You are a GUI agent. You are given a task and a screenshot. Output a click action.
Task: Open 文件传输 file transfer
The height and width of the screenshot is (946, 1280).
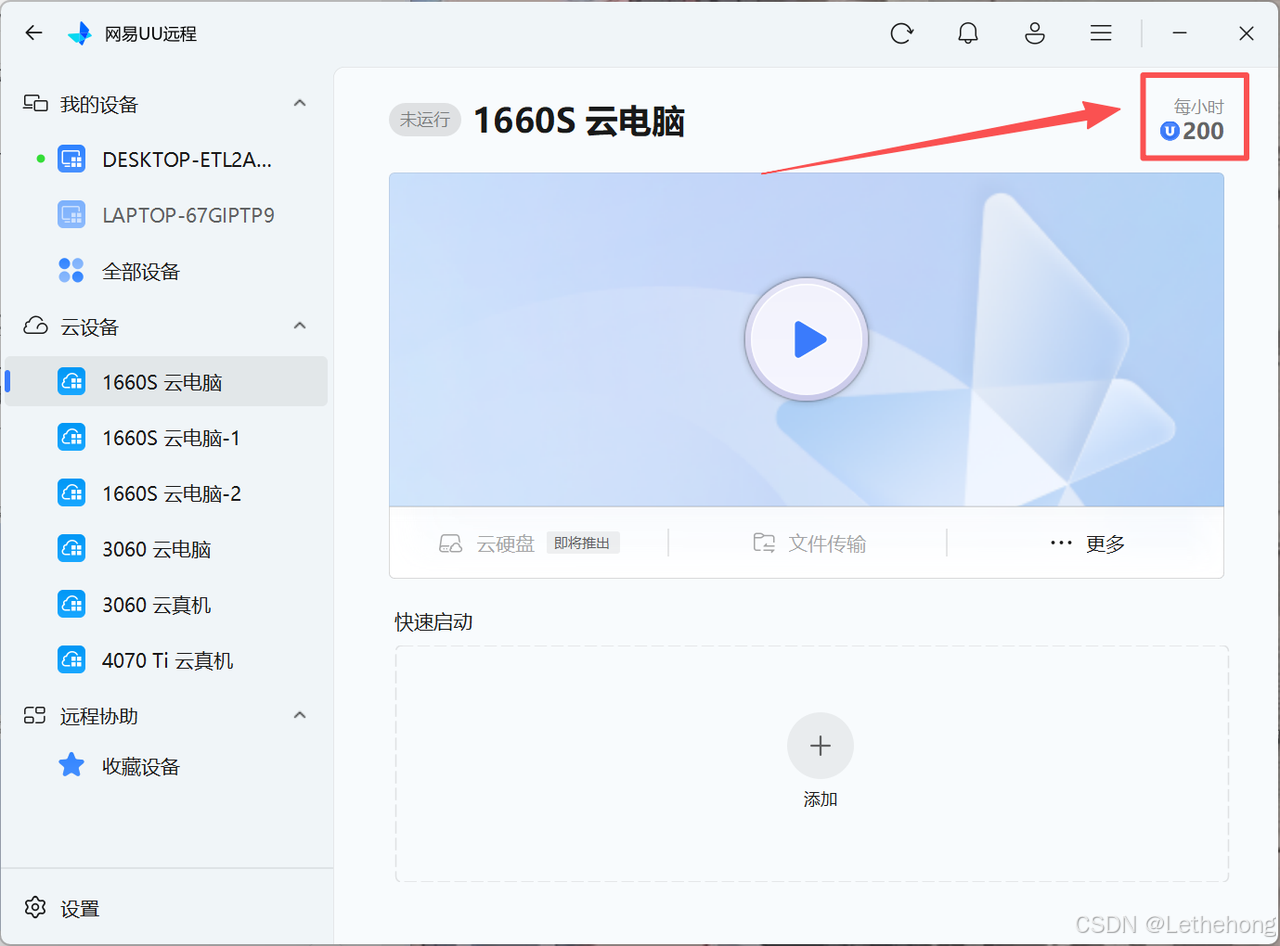pos(809,543)
